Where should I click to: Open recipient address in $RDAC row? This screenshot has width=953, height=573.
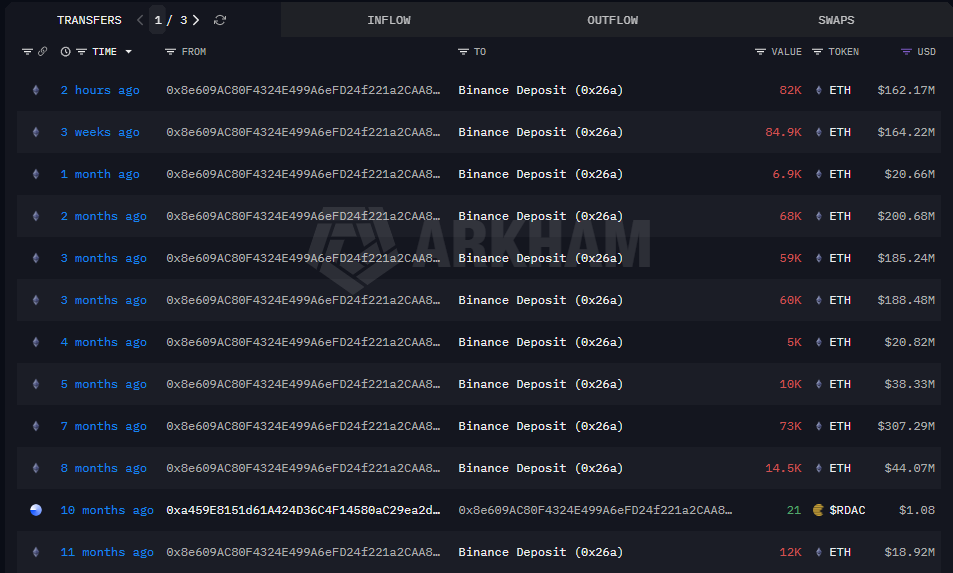coord(595,510)
